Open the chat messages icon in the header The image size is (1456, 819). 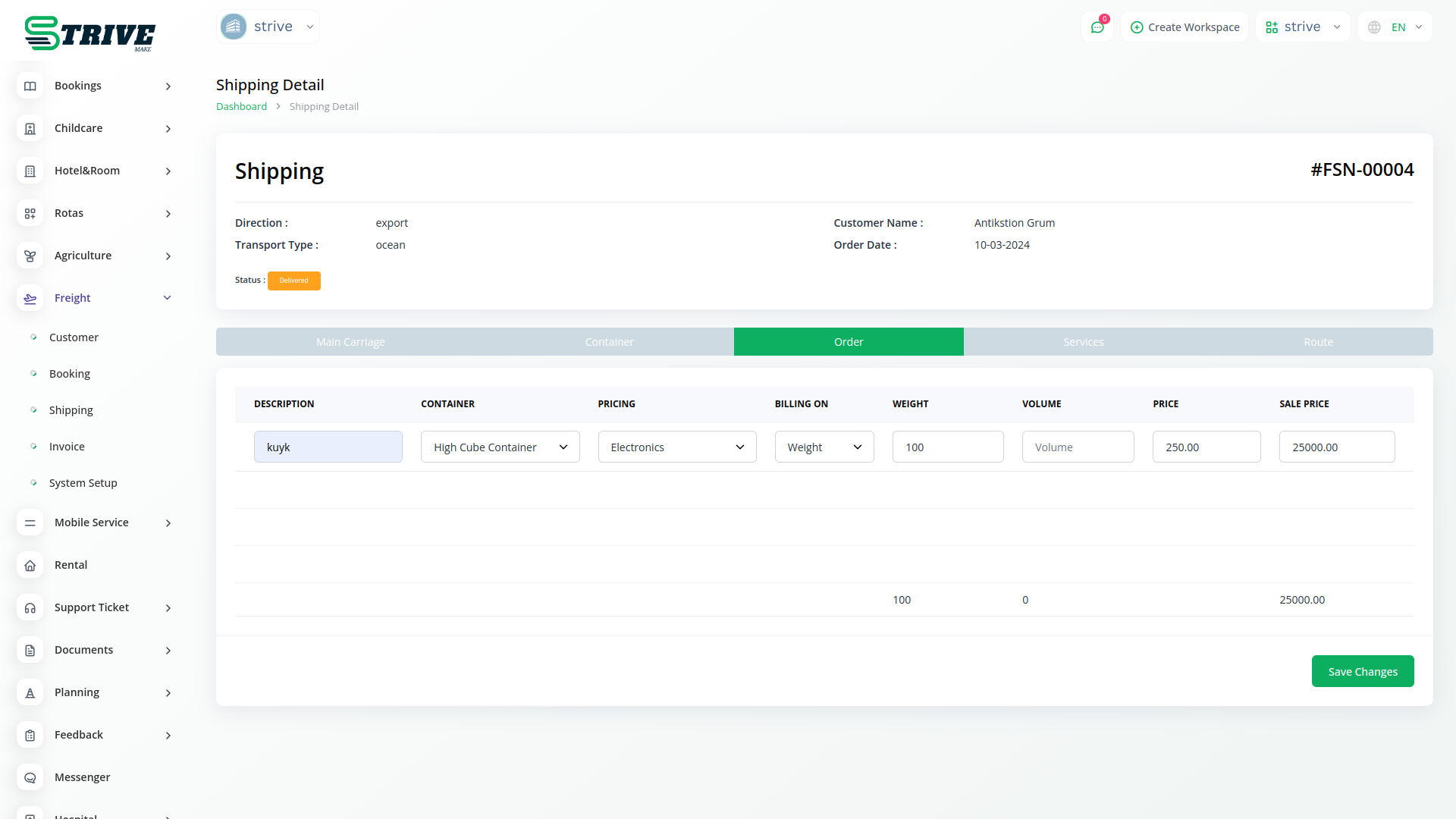coord(1097,27)
